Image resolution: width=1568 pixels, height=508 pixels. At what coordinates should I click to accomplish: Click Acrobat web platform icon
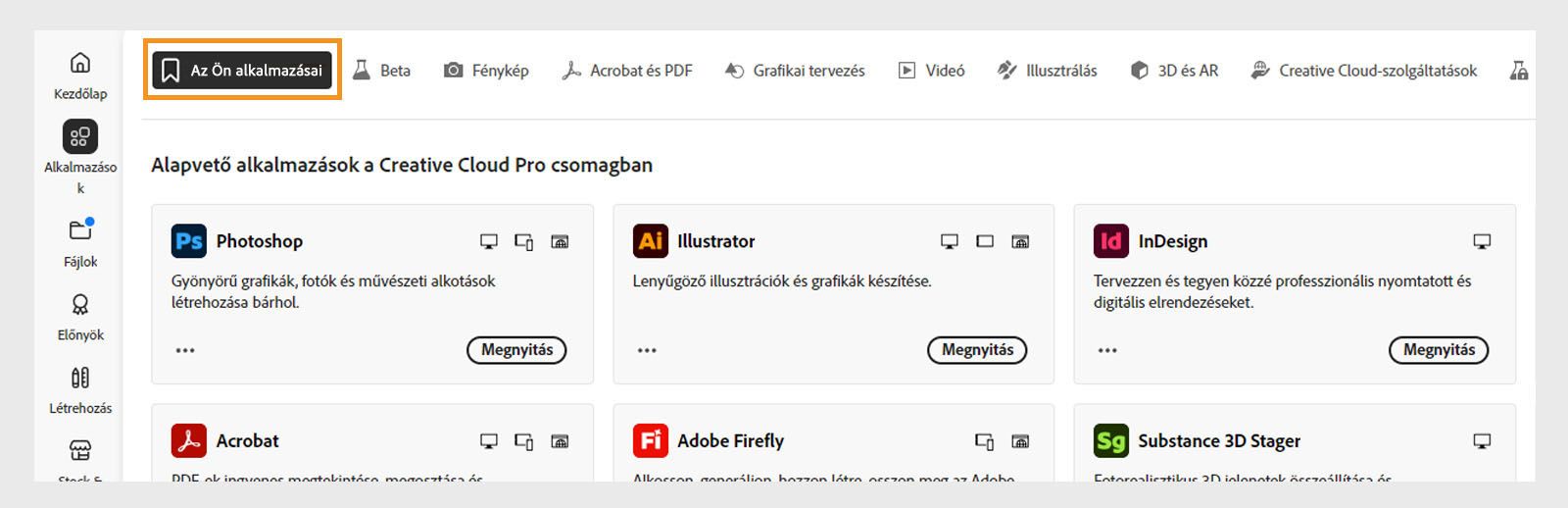pyautogui.click(x=560, y=441)
